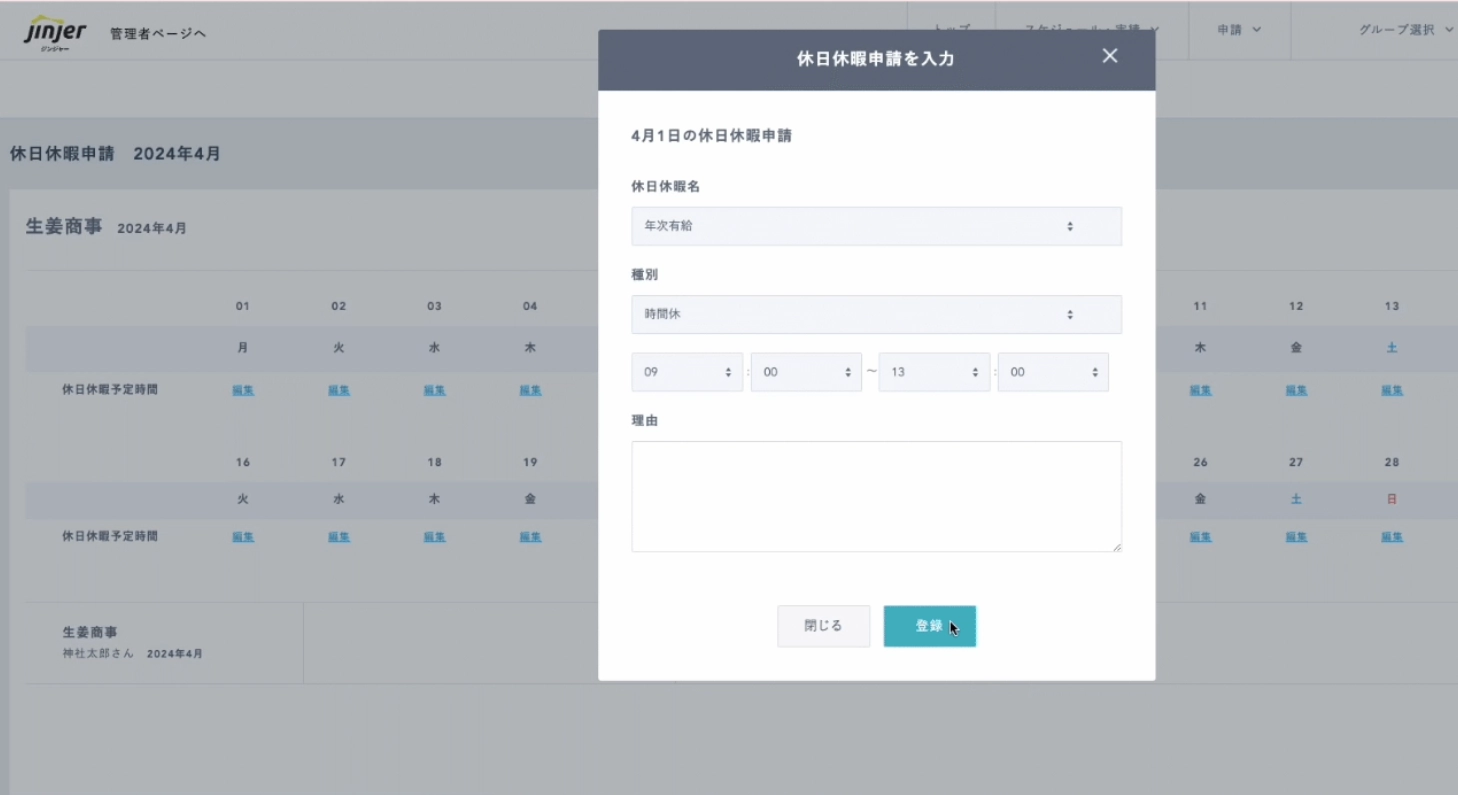Close the 休日休暇申請を入力 dialog with X

[x=1110, y=56]
